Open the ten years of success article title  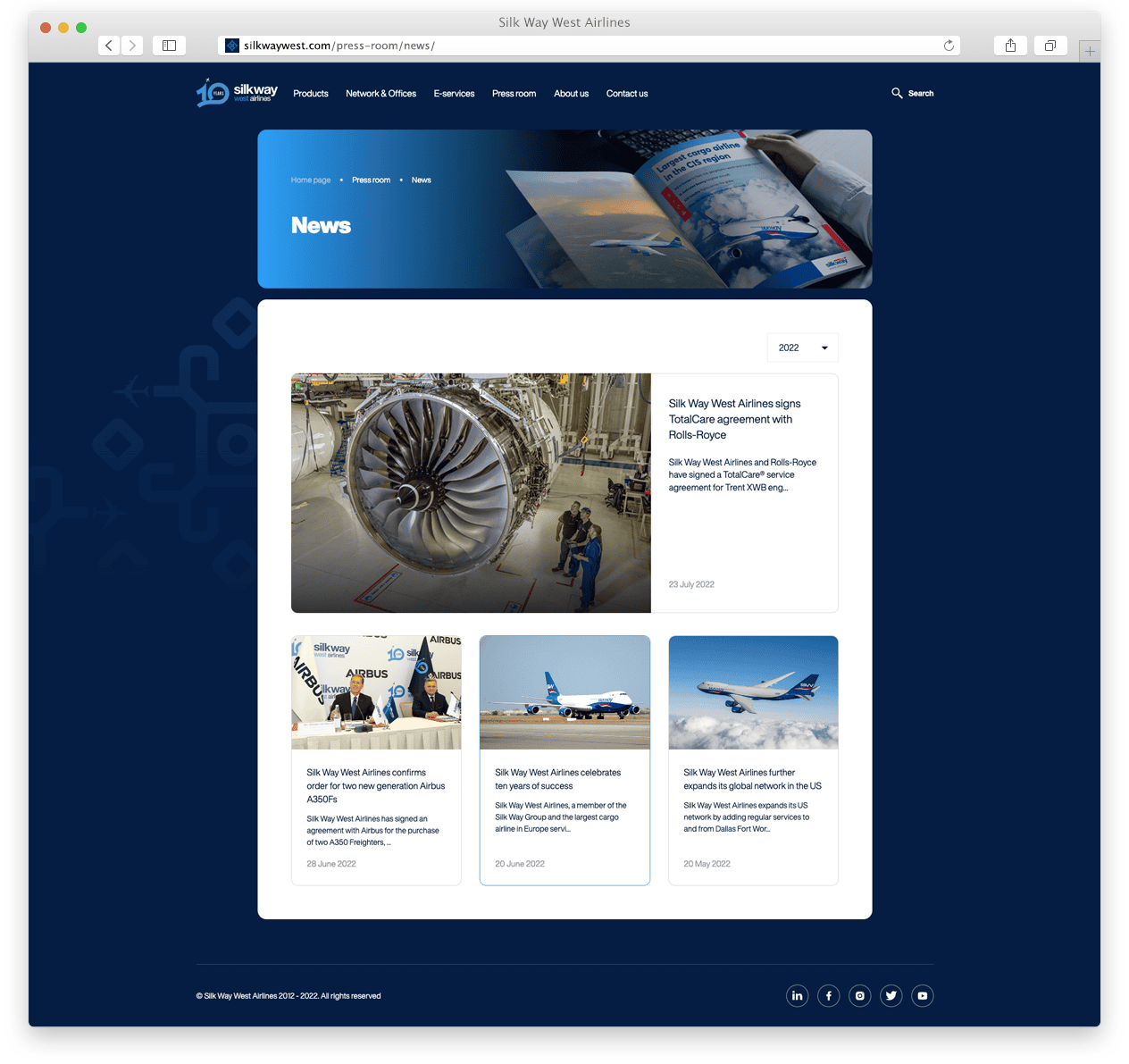coord(558,779)
